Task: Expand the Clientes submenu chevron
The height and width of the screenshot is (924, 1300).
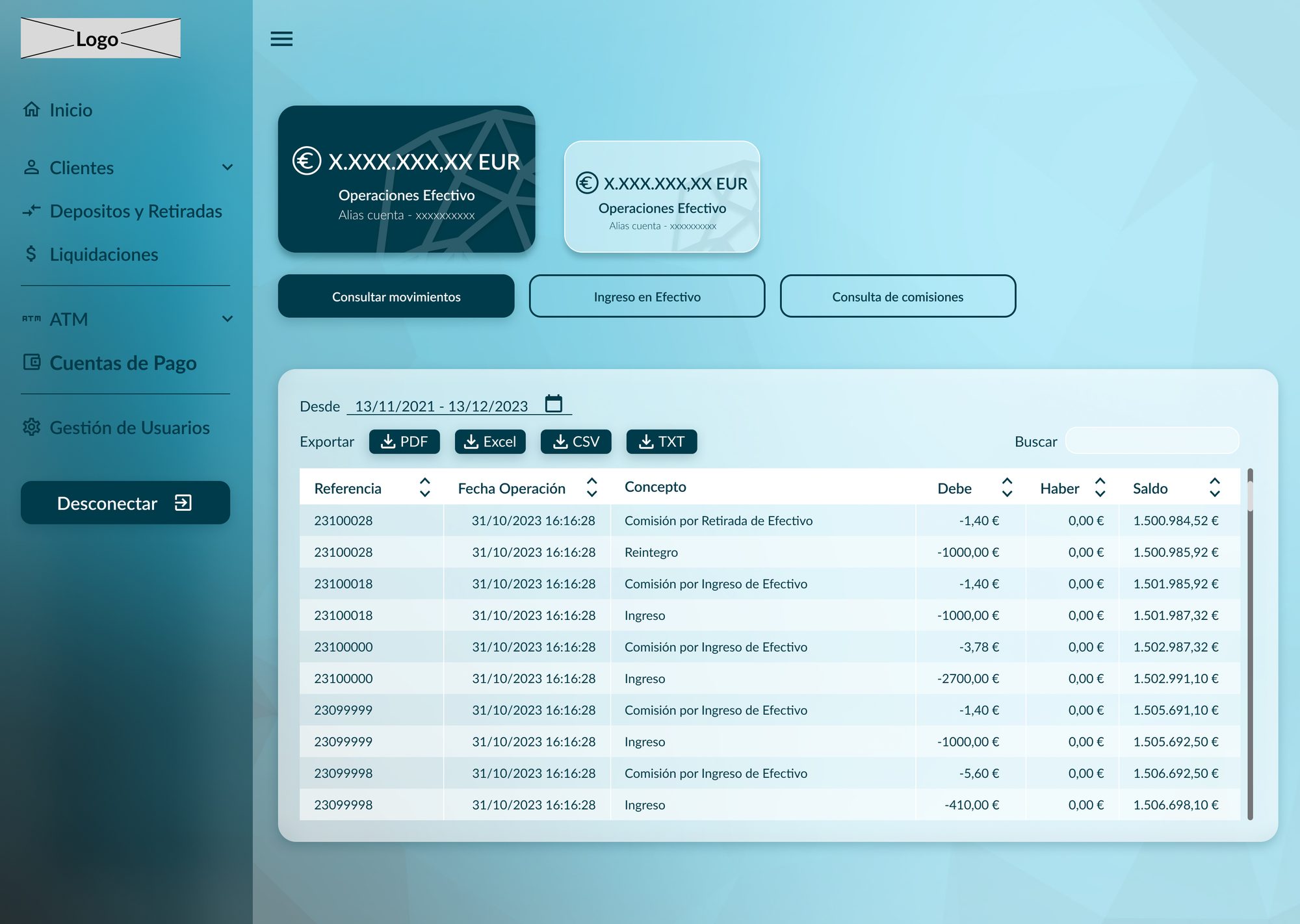Action: pos(227,167)
